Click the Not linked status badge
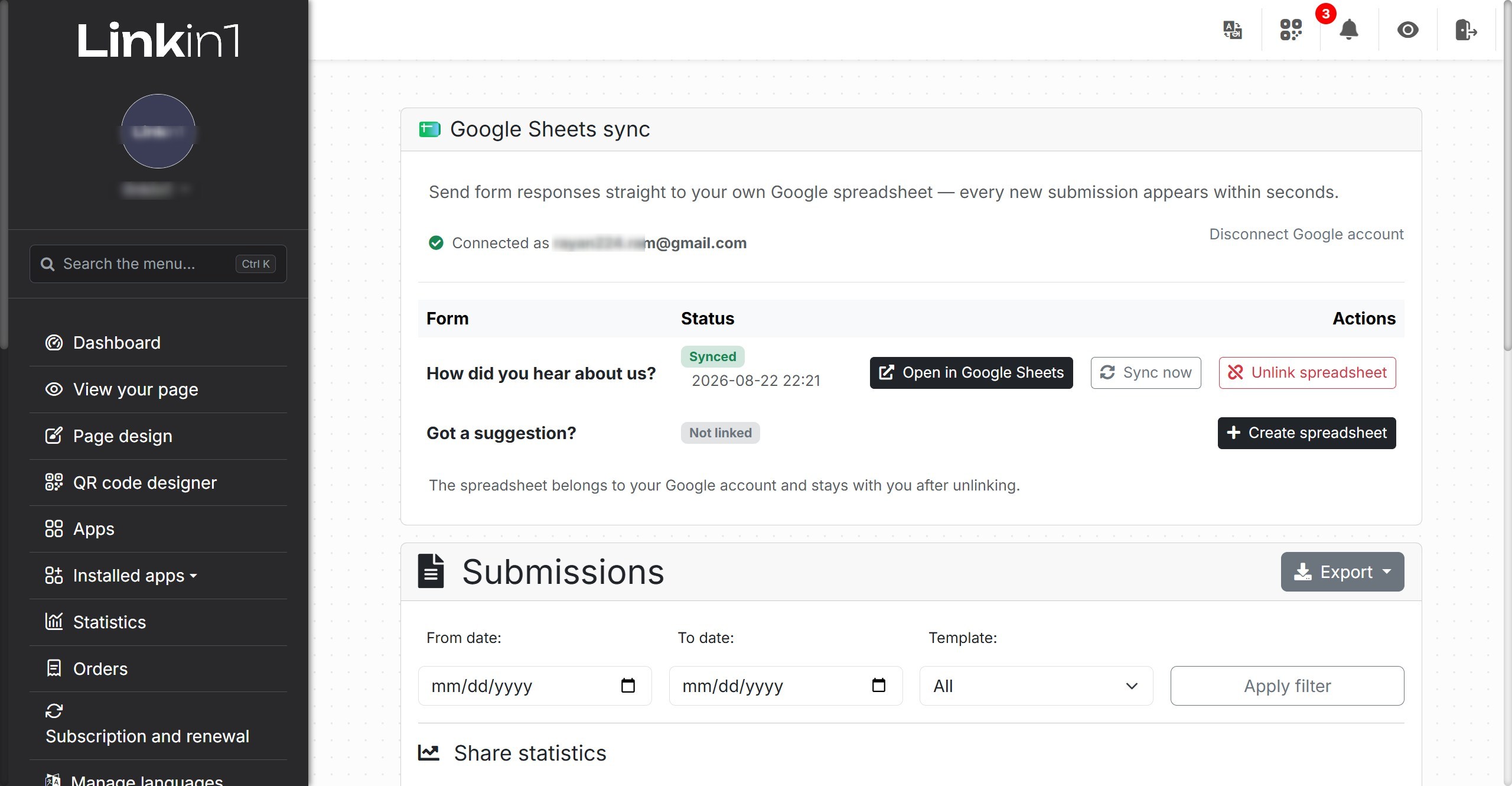Screen dimensions: 1512x786 click(x=720, y=433)
